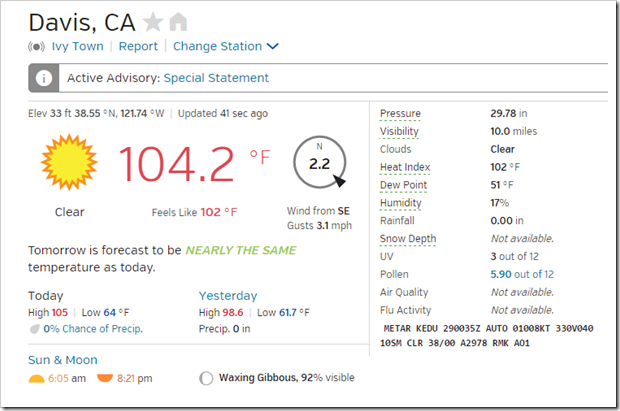Open the Ivy Town station link
620x411 pixels.
(79, 46)
